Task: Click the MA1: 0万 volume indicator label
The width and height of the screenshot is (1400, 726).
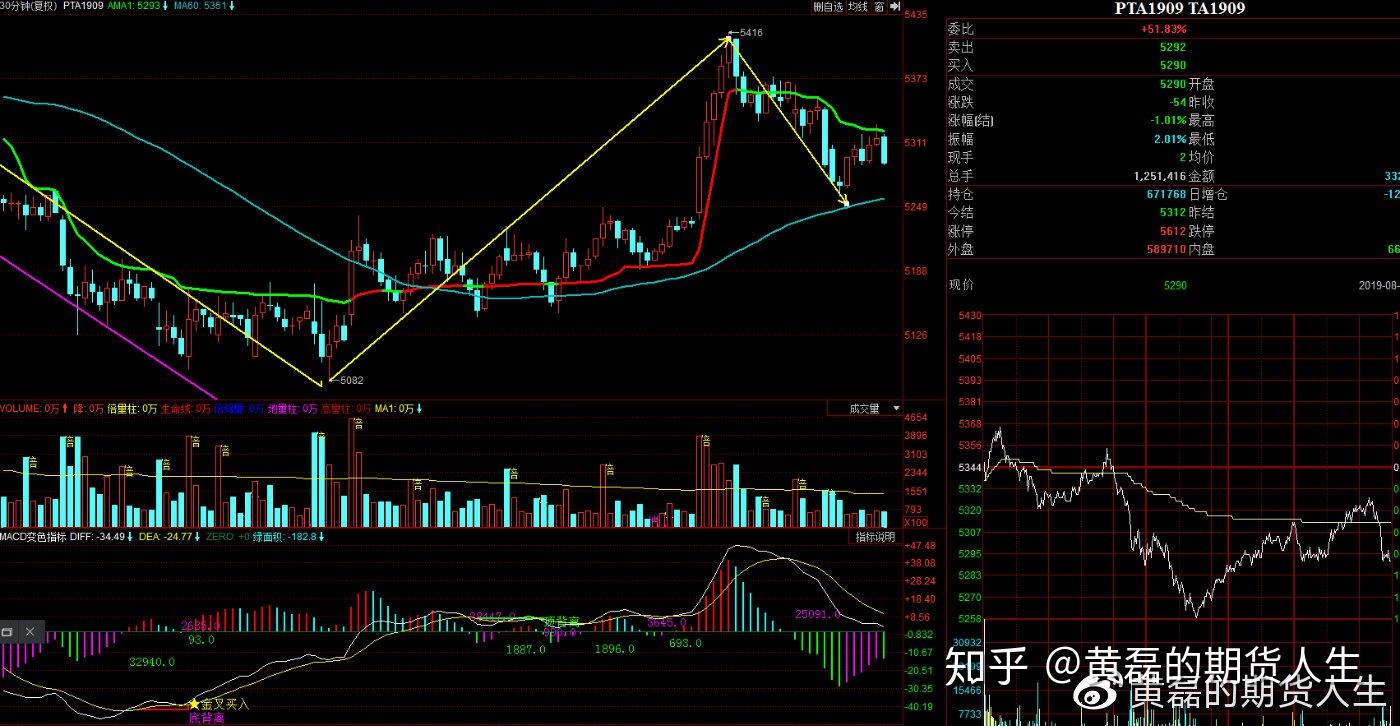Action: tap(395, 409)
